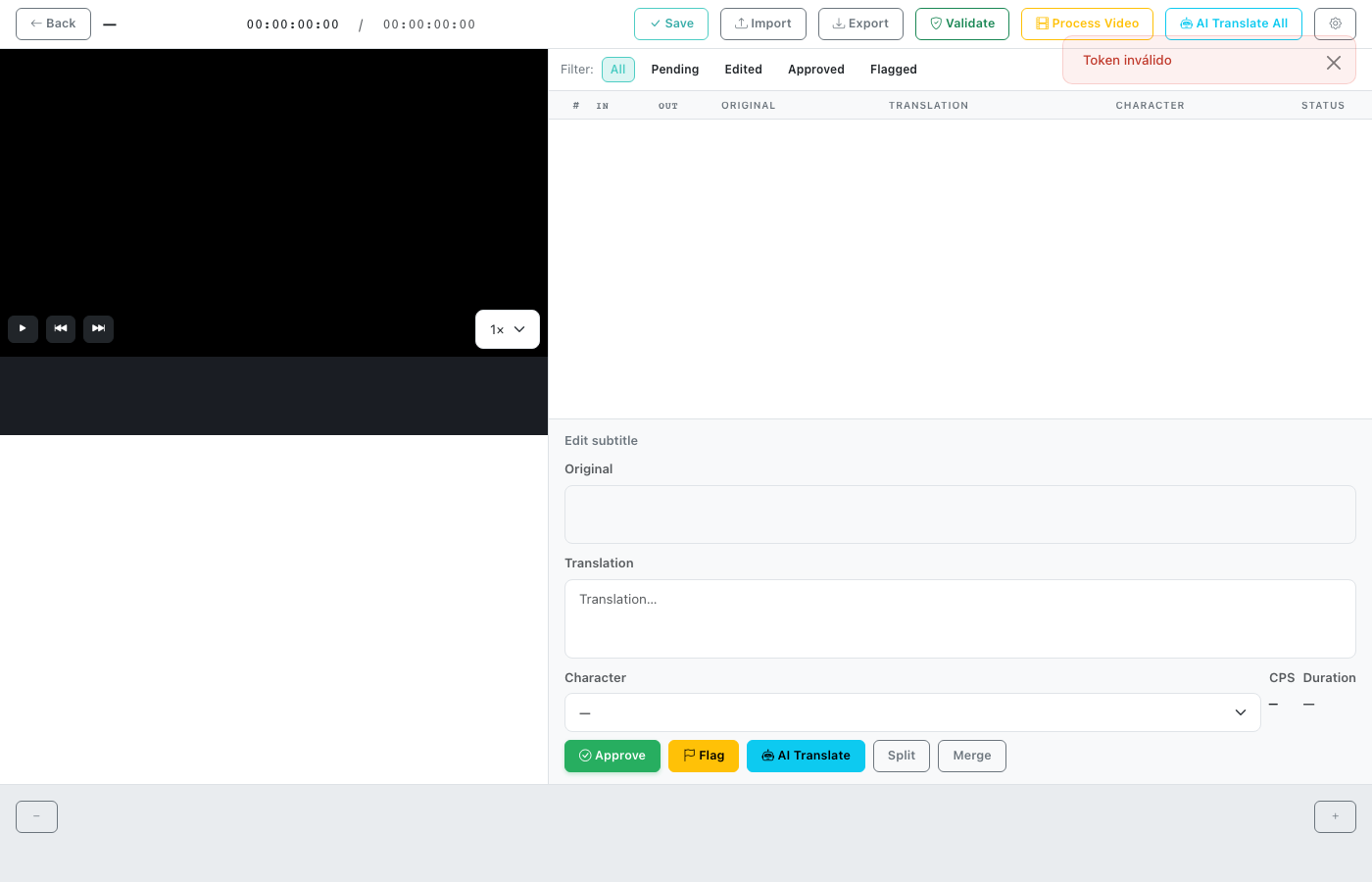Click the IN column header
The image size is (1372, 882).
603,106
